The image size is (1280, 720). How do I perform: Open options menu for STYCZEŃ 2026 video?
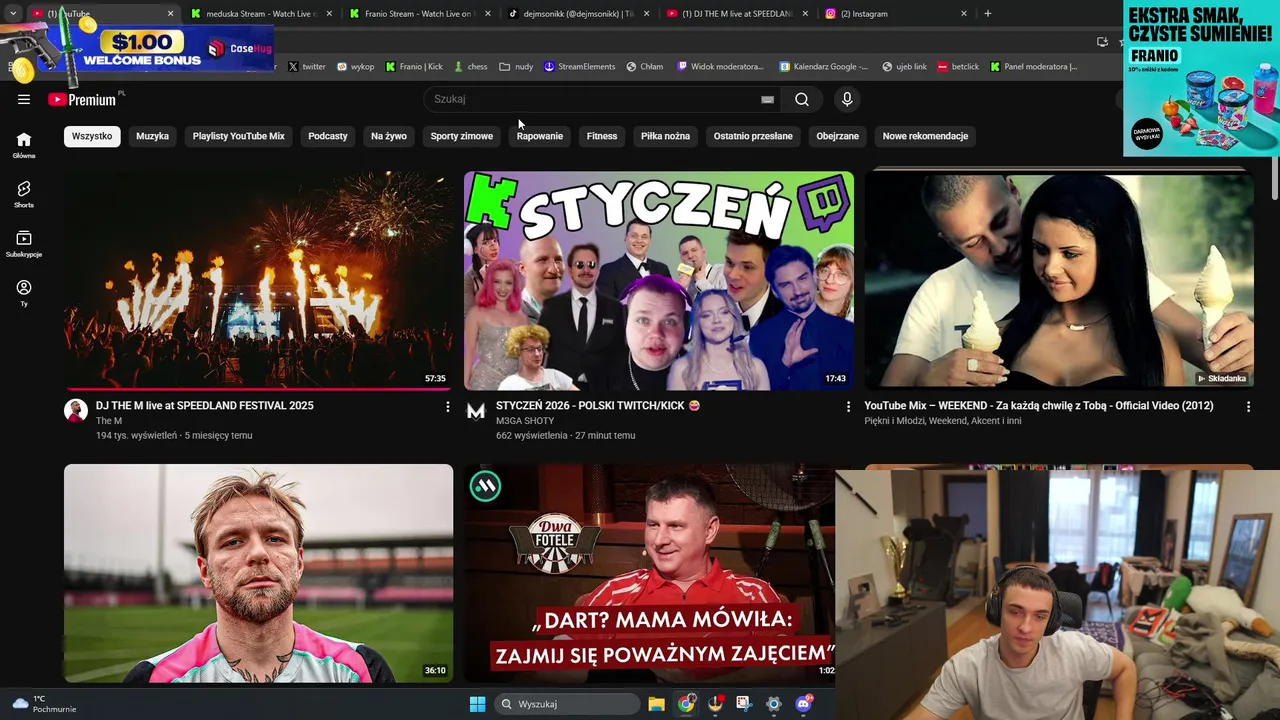point(848,407)
